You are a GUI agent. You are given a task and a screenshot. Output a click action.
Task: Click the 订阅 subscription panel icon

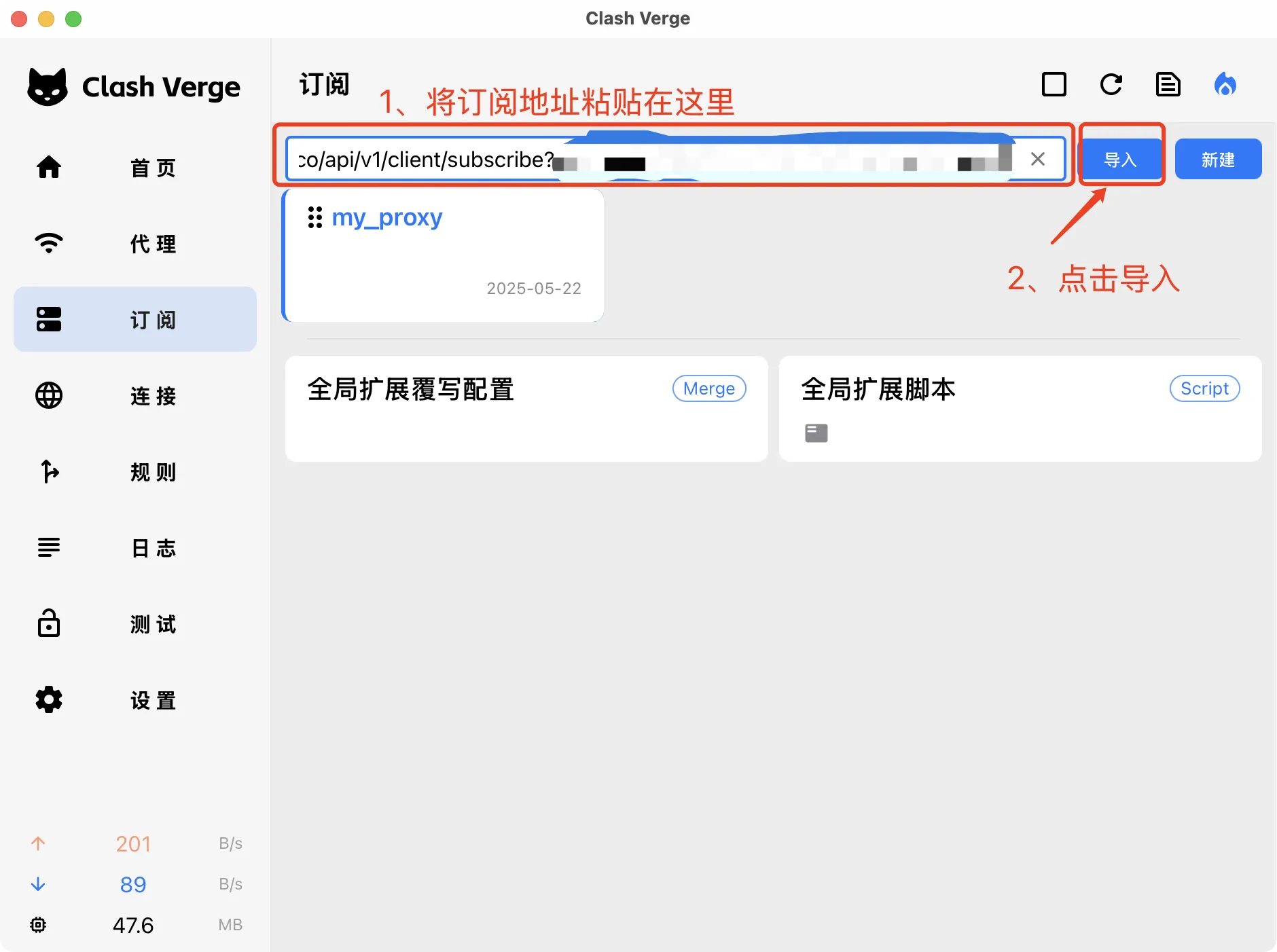pyautogui.click(x=48, y=319)
